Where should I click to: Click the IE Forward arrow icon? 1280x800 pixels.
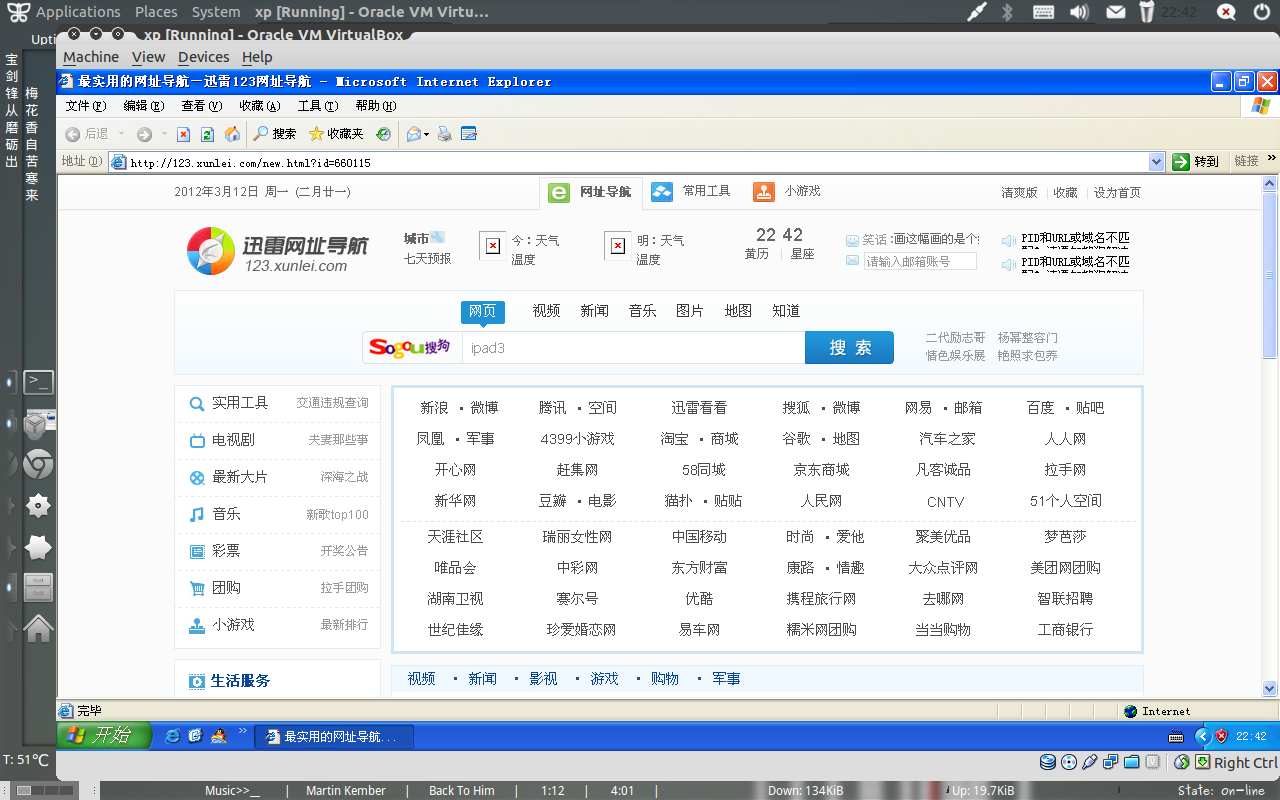(x=145, y=134)
